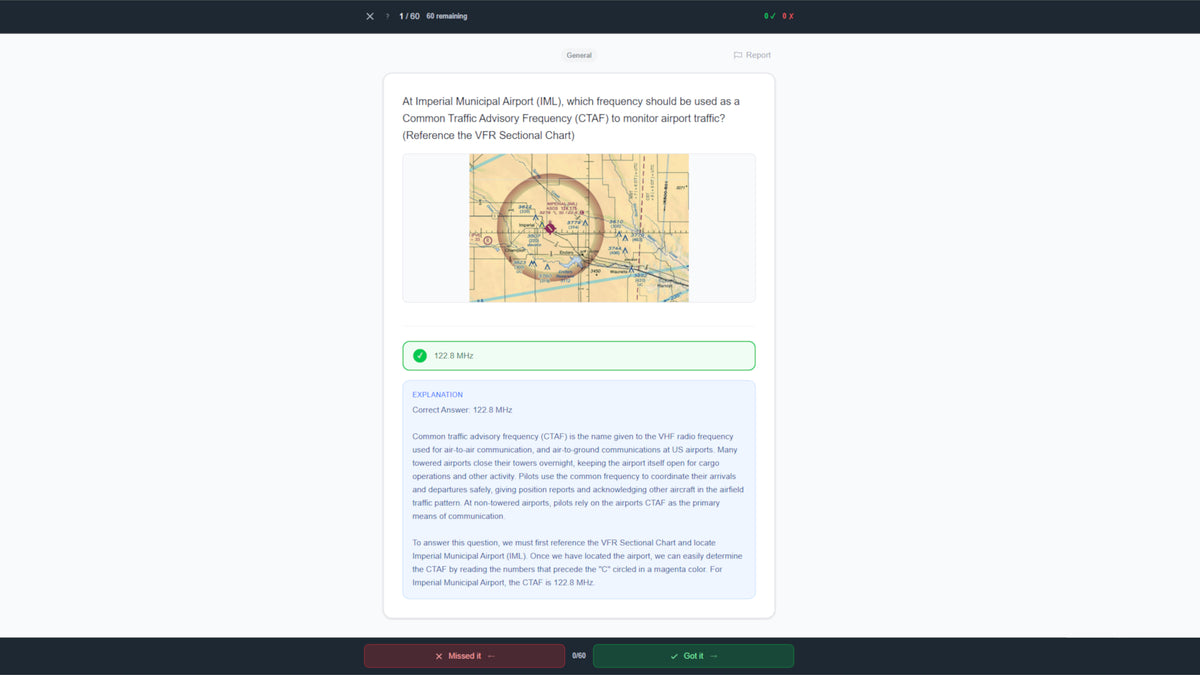Image resolution: width=1200 pixels, height=675 pixels.
Task: Open the VFR Sectional Chart image
Action: pyautogui.click(x=579, y=228)
